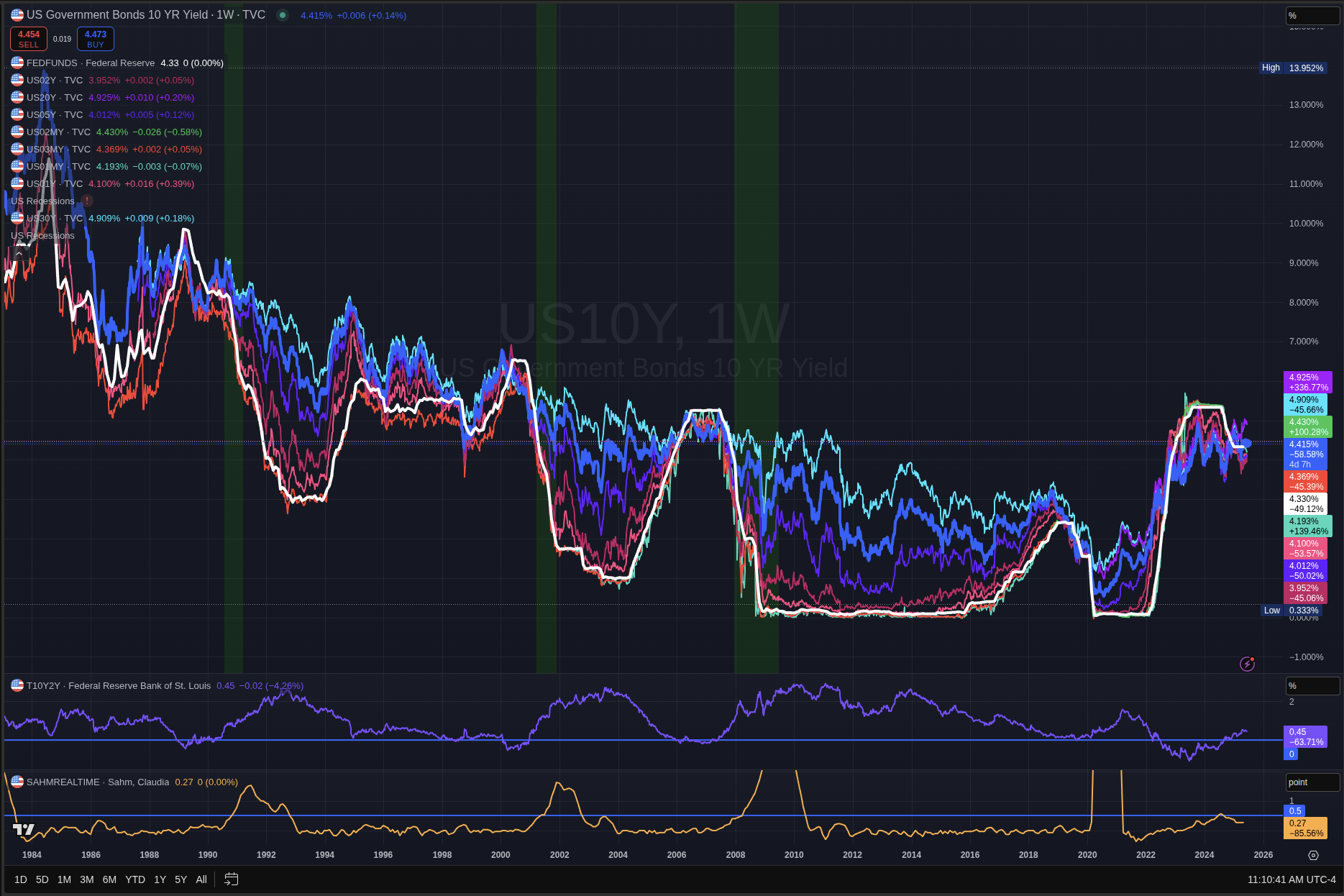Collapse the indicator legend with the chevron
The width and height of the screenshot is (1344, 896).
[x=19, y=253]
